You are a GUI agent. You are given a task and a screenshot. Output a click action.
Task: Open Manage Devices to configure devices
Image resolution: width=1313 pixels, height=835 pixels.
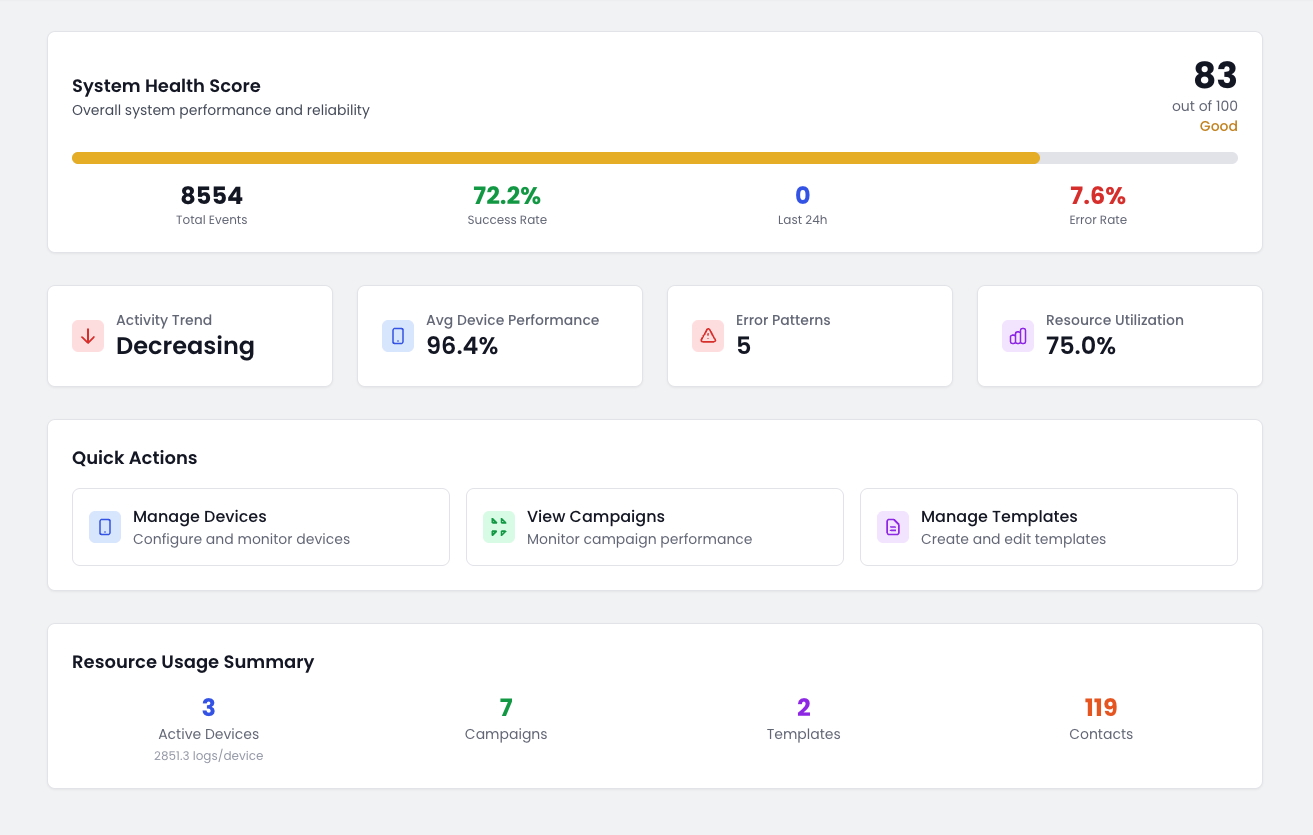tap(260, 527)
